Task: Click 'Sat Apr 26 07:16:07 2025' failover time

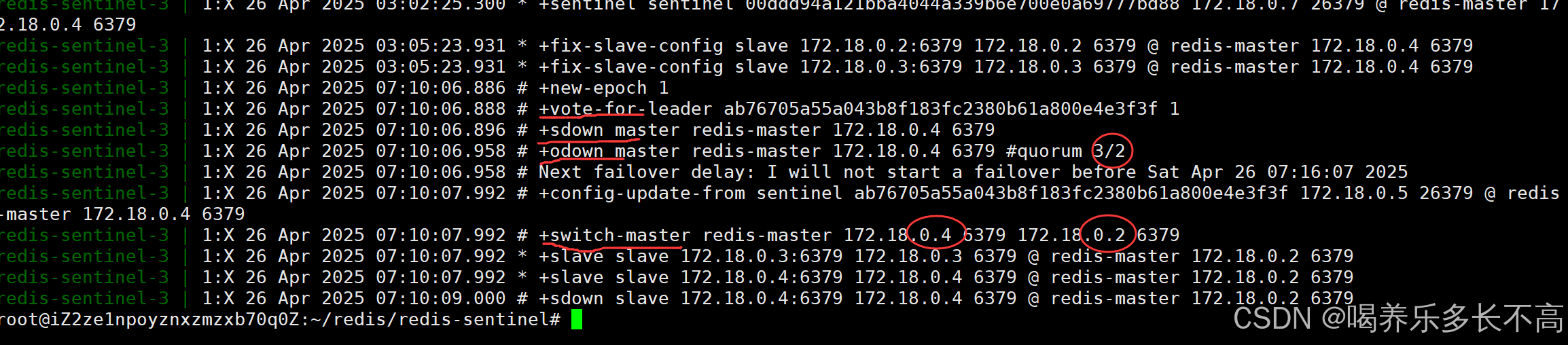Action: pyautogui.click(x=1278, y=172)
